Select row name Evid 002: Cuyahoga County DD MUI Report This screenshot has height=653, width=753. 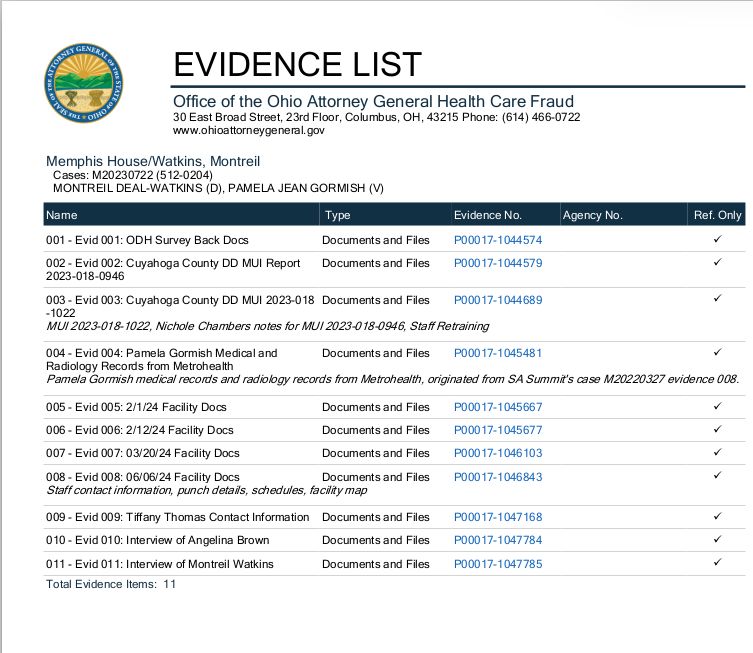click(173, 269)
